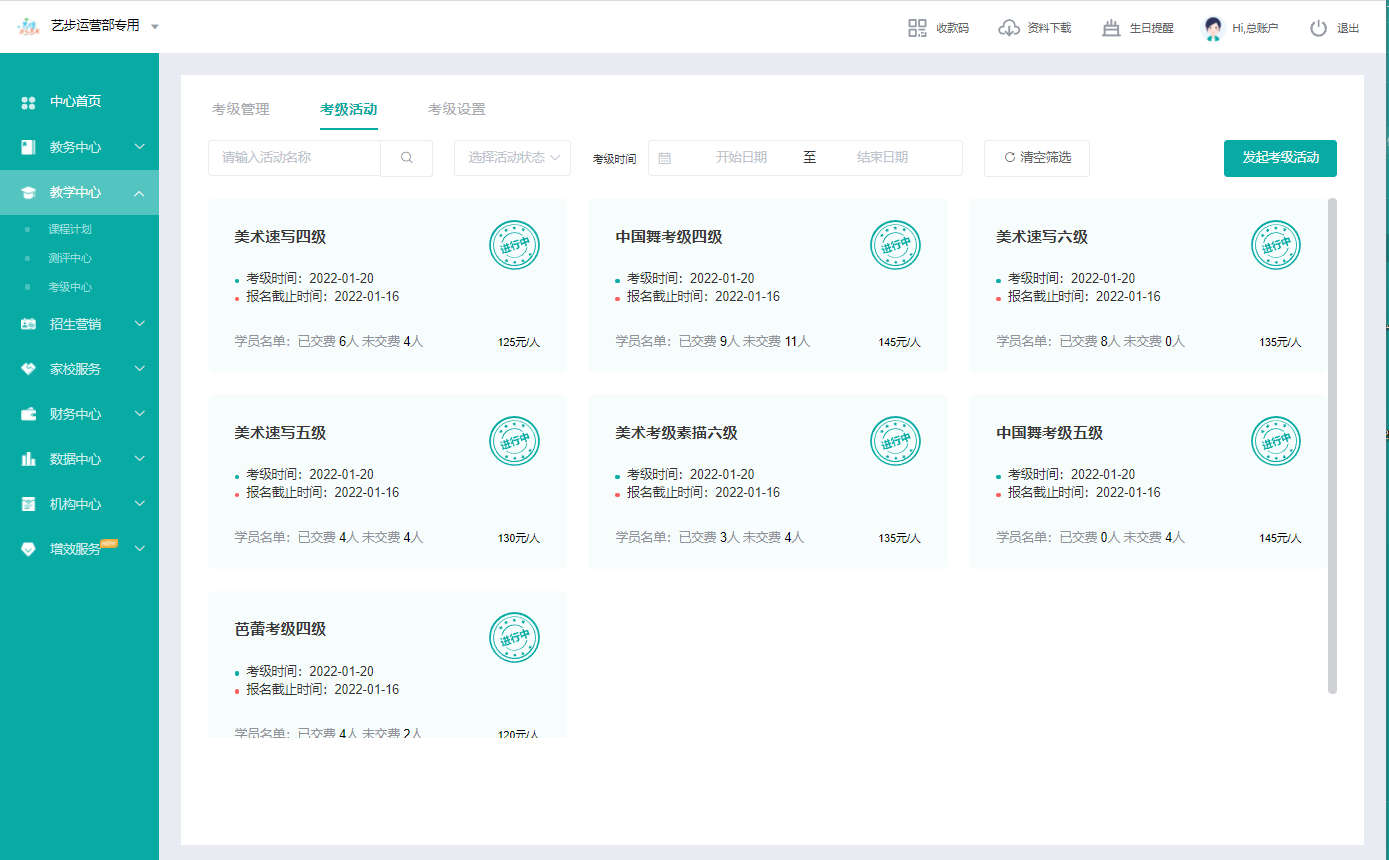Open the calendar icon in 考级时间 filter
The height and width of the screenshot is (860, 1389).
664,158
